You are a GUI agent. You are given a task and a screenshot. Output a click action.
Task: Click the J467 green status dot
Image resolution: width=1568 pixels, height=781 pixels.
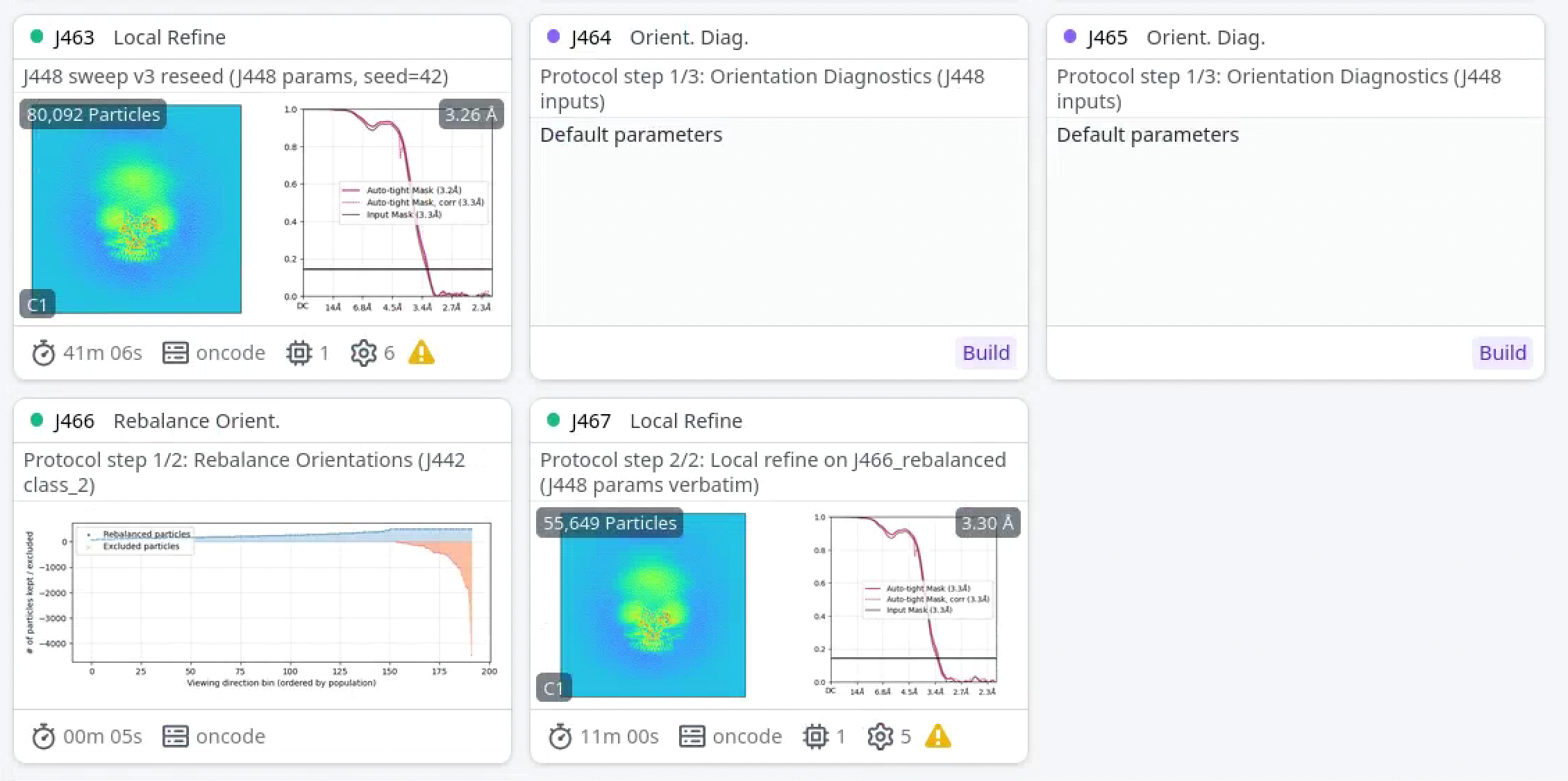553,420
